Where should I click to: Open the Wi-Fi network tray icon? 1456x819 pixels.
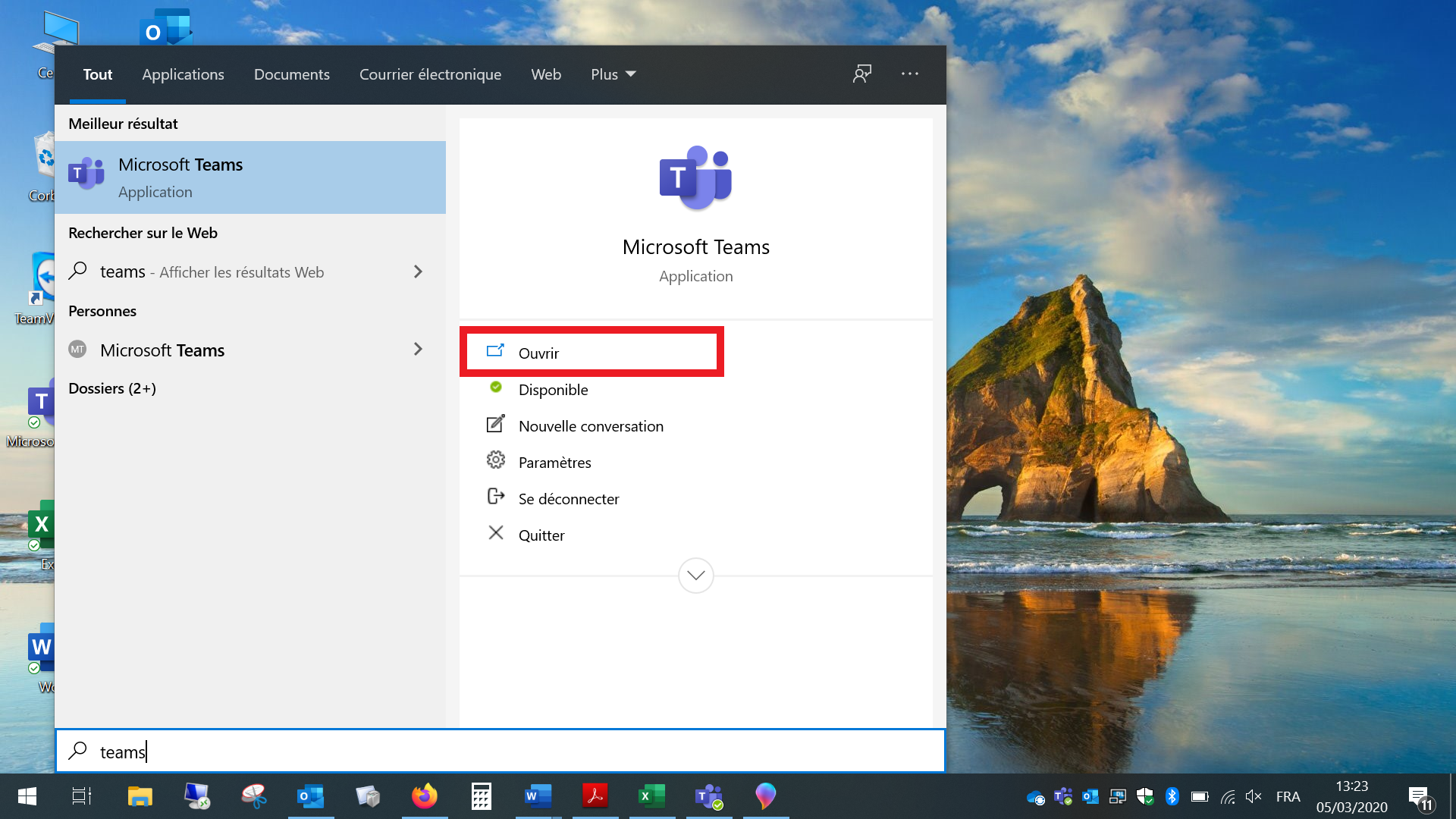pos(1228,797)
